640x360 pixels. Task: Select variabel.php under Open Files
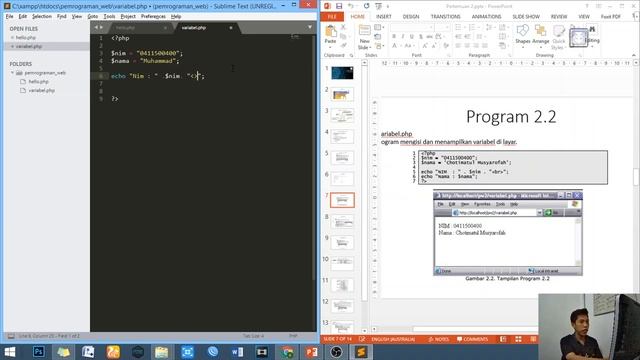pos(29,47)
